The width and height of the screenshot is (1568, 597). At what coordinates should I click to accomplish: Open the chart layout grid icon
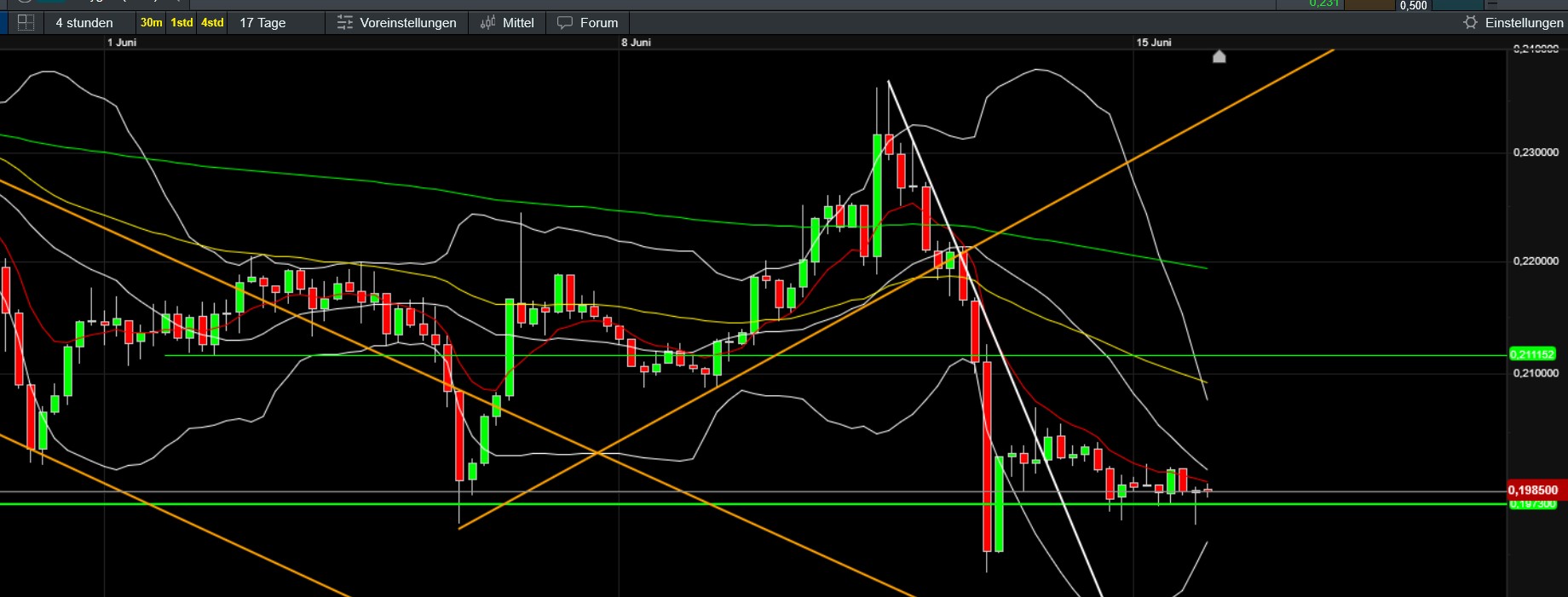[x=26, y=23]
